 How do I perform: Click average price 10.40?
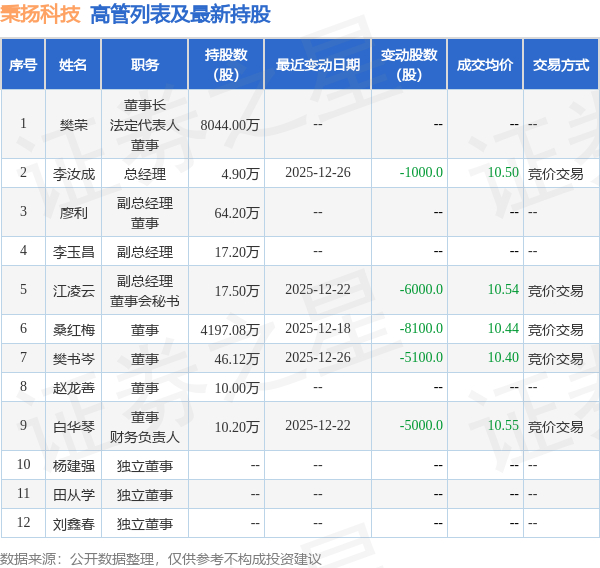click(x=503, y=357)
